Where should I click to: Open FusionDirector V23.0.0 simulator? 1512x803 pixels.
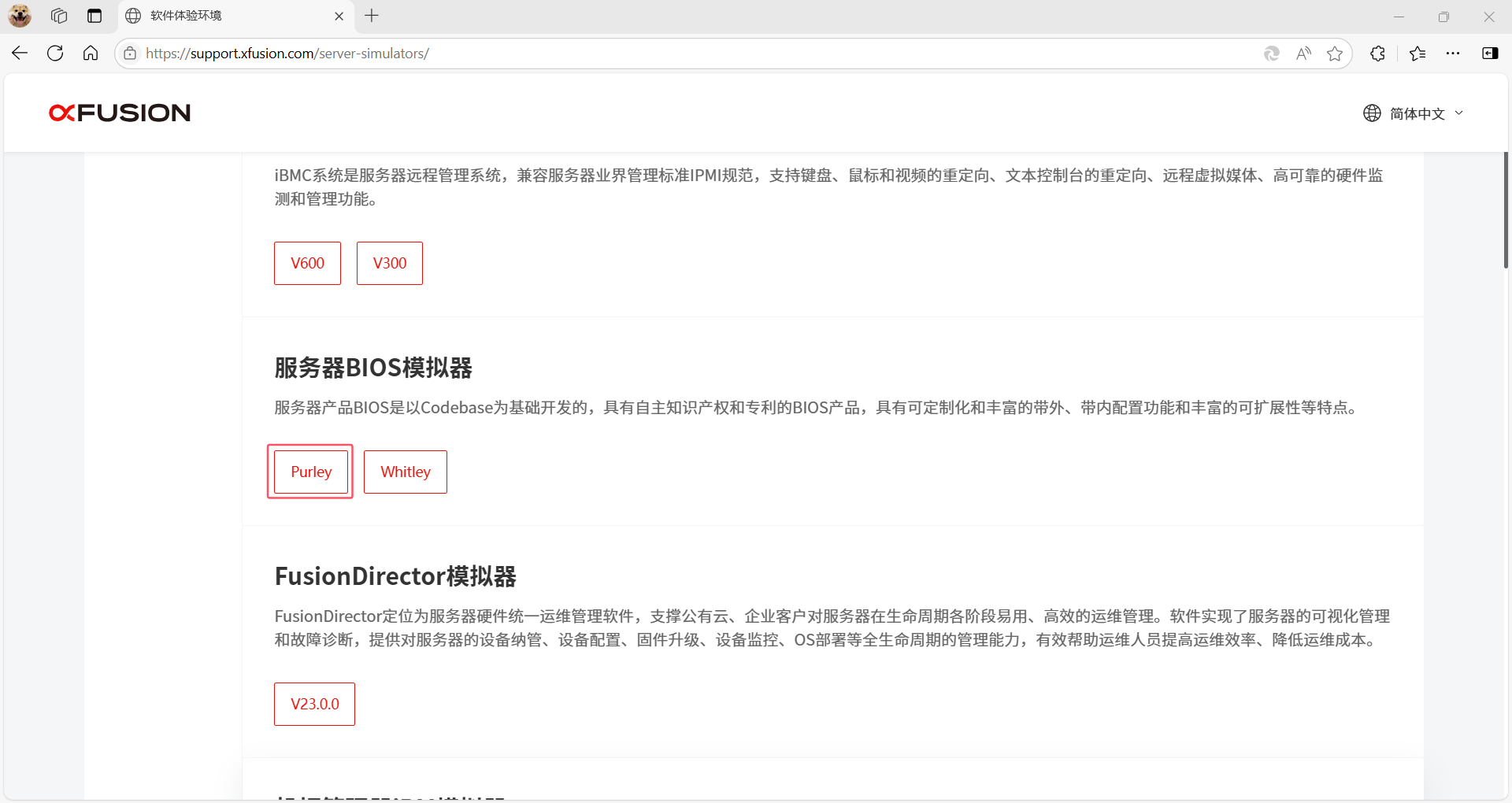click(314, 704)
